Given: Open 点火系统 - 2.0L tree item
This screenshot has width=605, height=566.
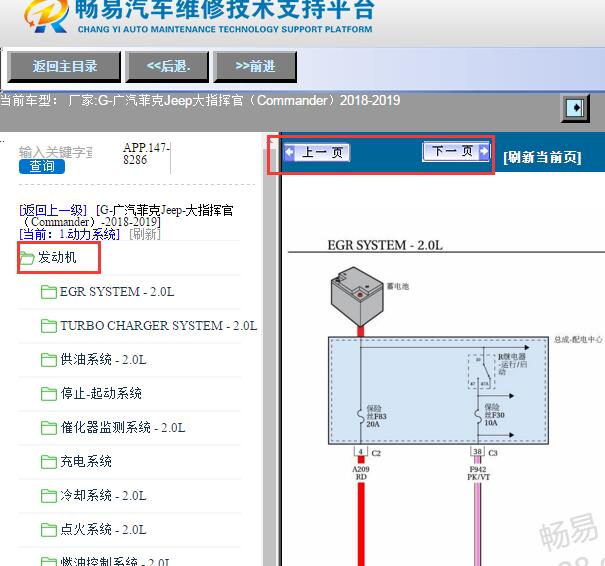Looking at the screenshot, I should tap(103, 529).
